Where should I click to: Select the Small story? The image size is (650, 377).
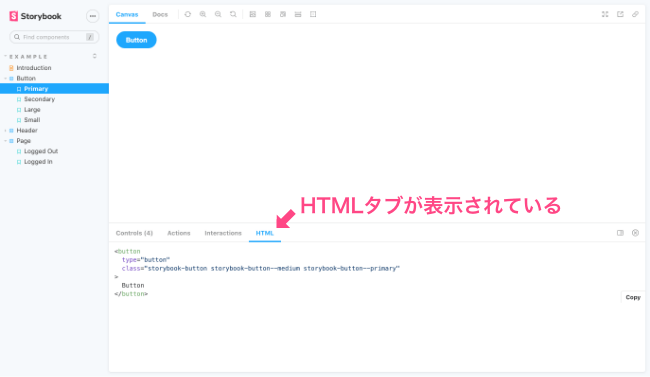click(x=32, y=120)
